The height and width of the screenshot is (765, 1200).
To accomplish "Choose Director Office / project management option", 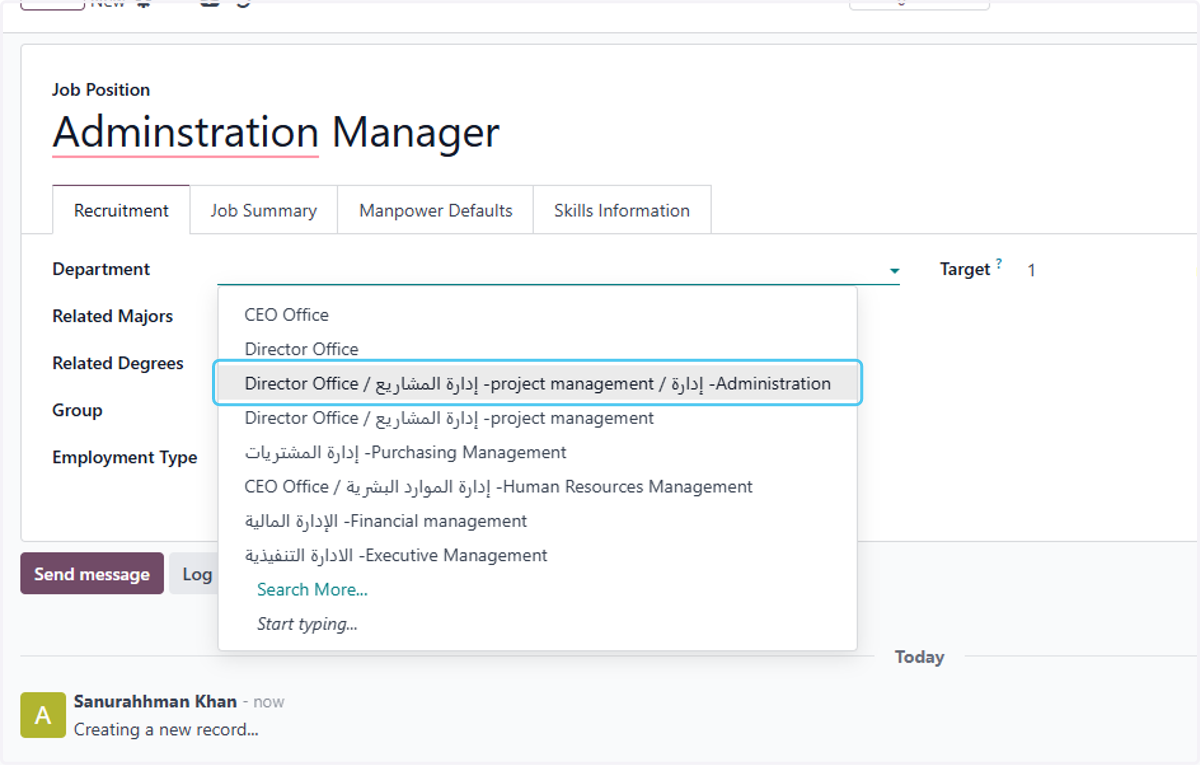I will coord(537,418).
